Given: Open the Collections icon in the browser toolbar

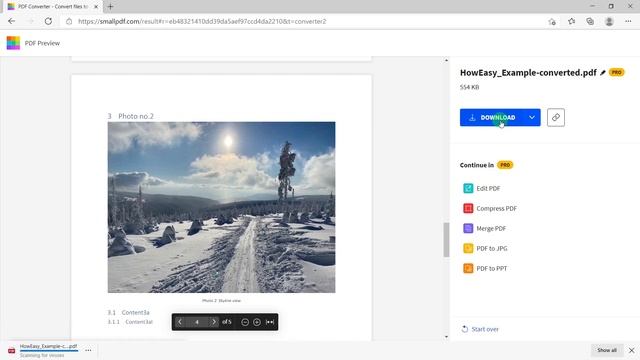Looking at the screenshot, I should pyautogui.click(x=590, y=21).
